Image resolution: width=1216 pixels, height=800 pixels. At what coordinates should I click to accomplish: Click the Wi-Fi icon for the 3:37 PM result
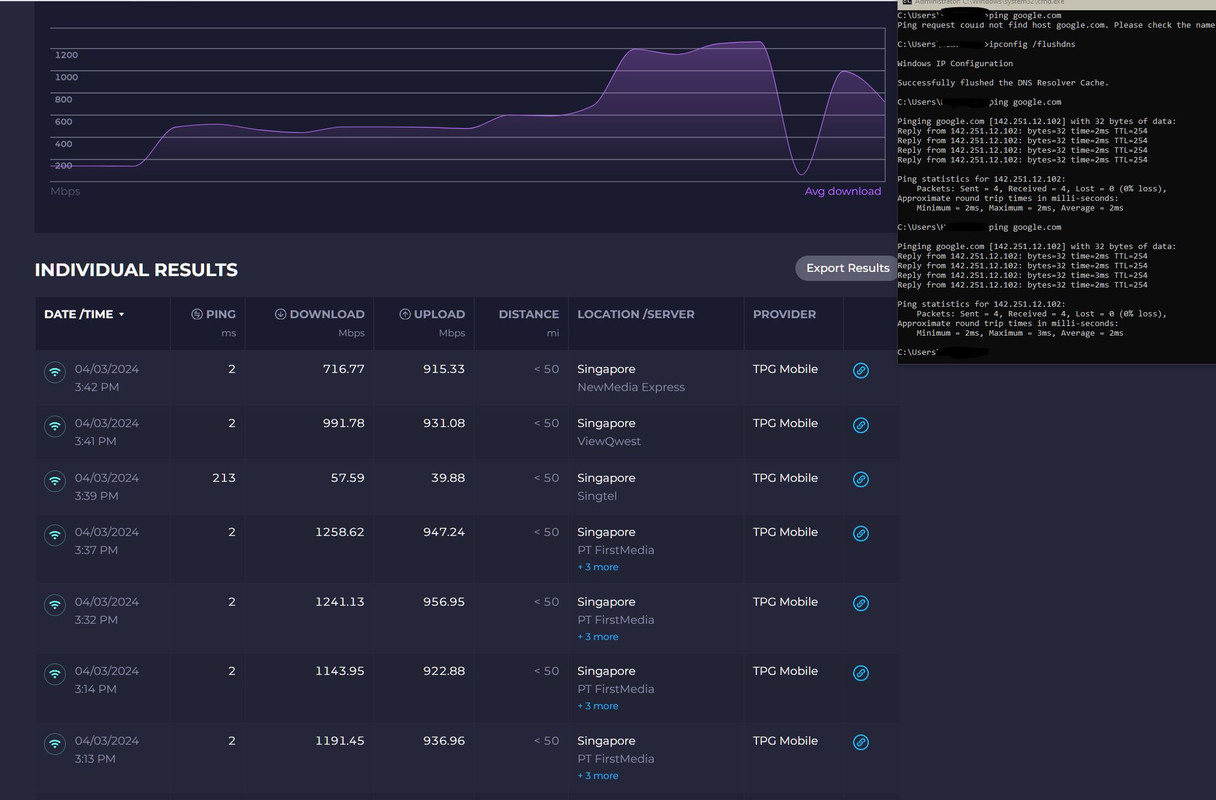click(x=55, y=535)
